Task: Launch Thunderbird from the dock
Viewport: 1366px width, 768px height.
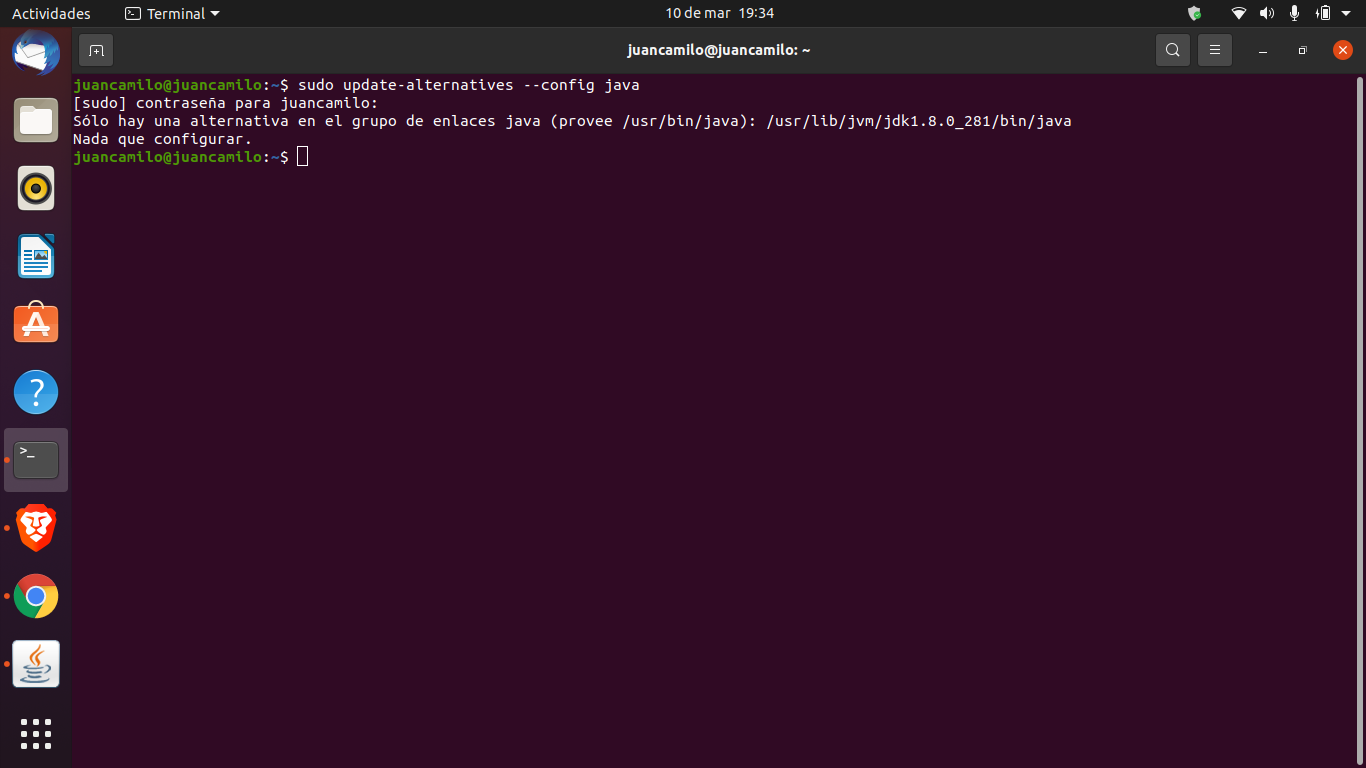Action: point(36,52)
